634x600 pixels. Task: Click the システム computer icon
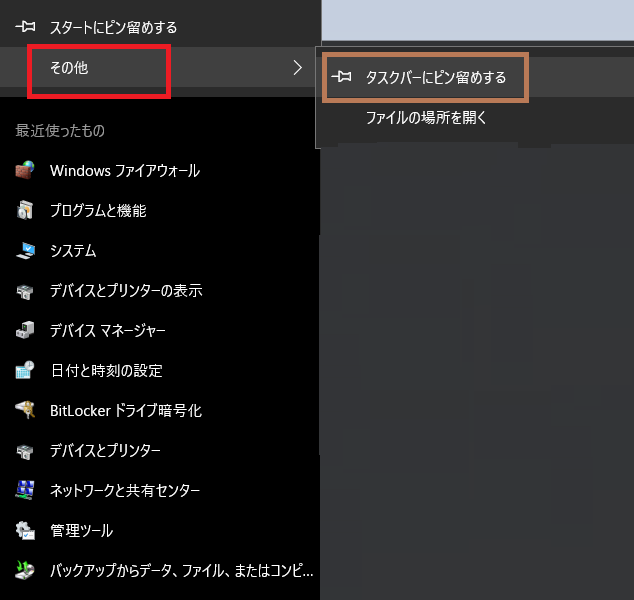[x=25, y=250]
